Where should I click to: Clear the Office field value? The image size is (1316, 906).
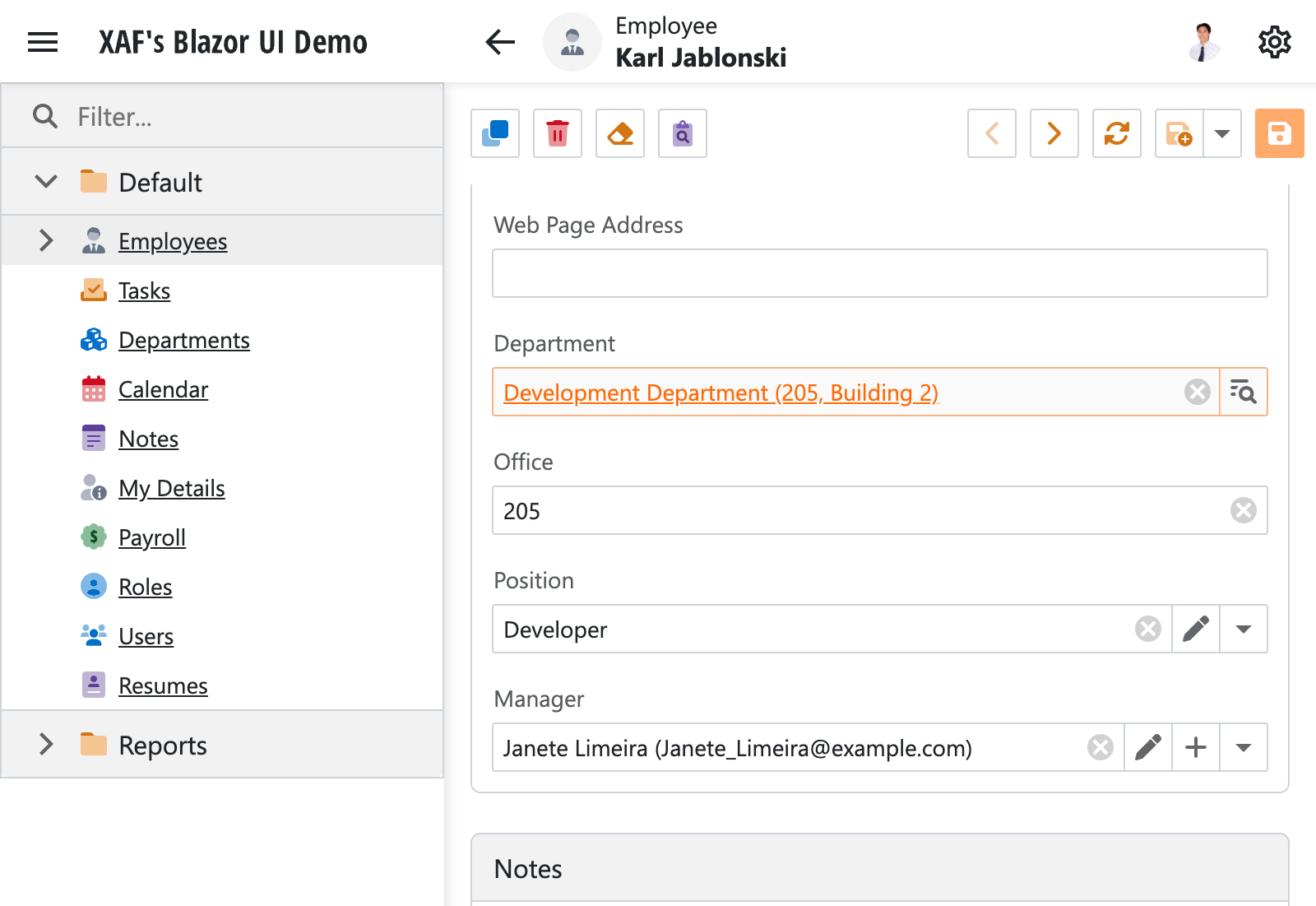(1243, 510)
